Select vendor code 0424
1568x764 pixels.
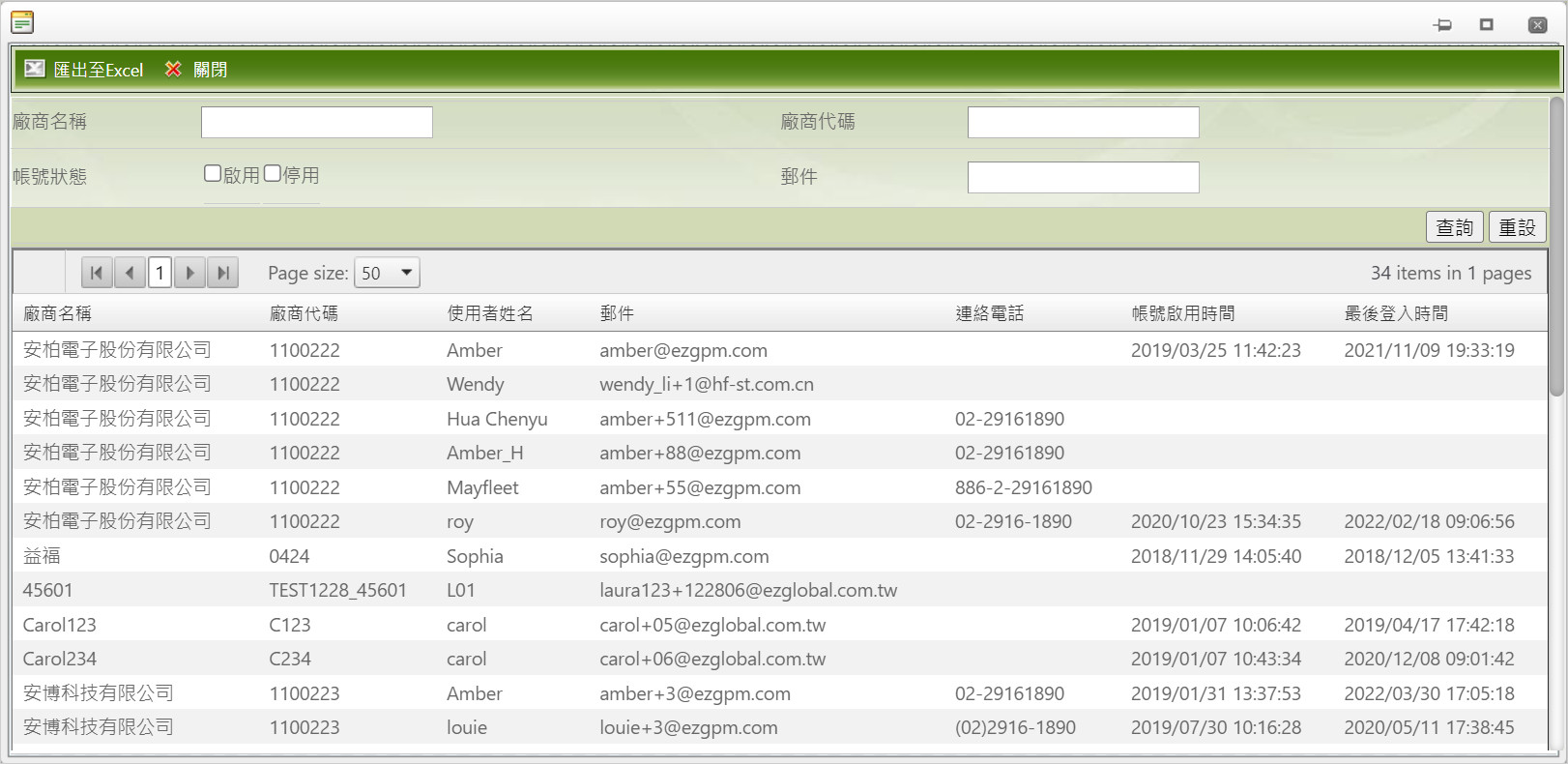tap(289, 556)
